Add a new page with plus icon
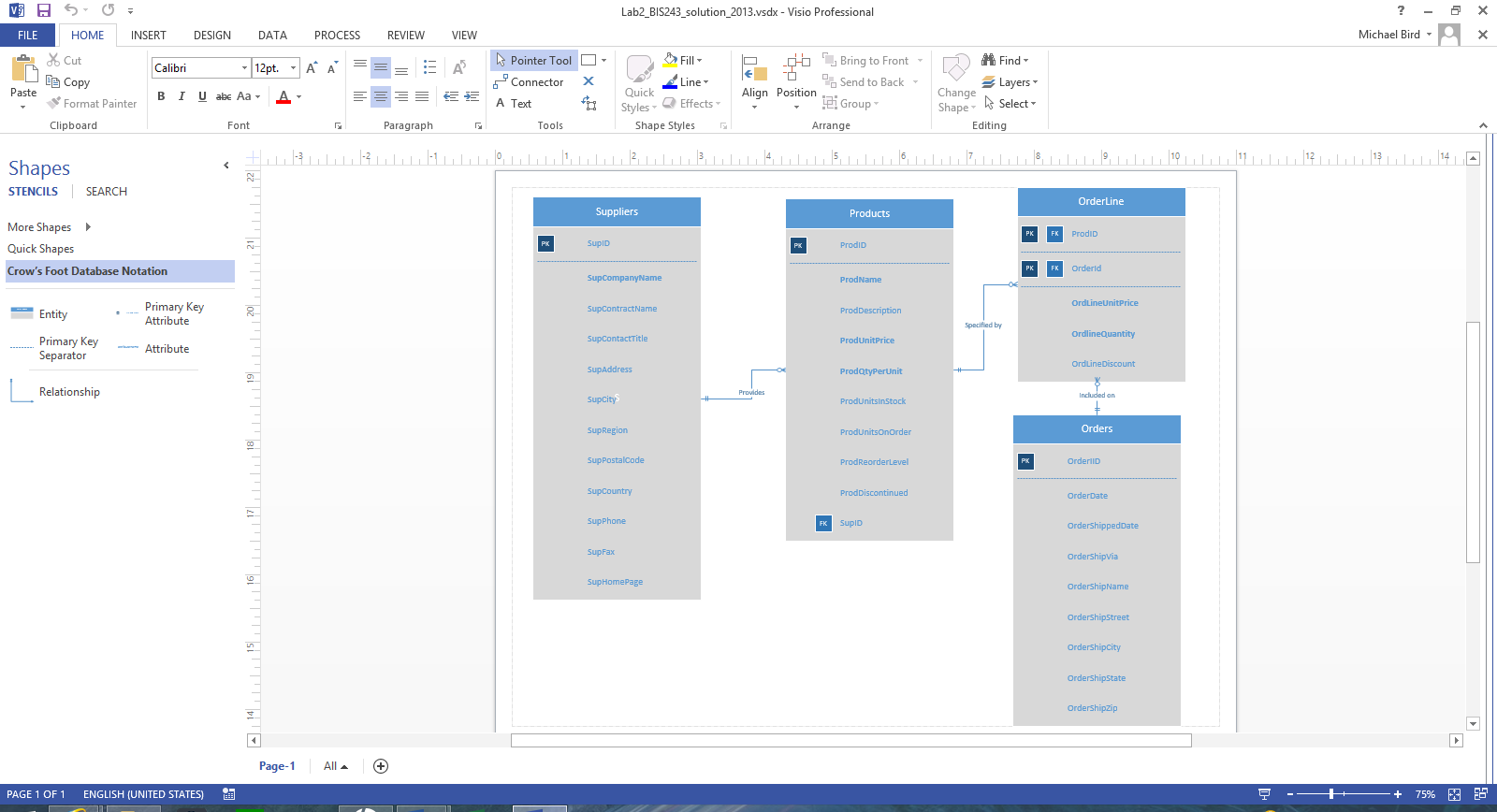Screen dimensions: 1497x812 381,766
